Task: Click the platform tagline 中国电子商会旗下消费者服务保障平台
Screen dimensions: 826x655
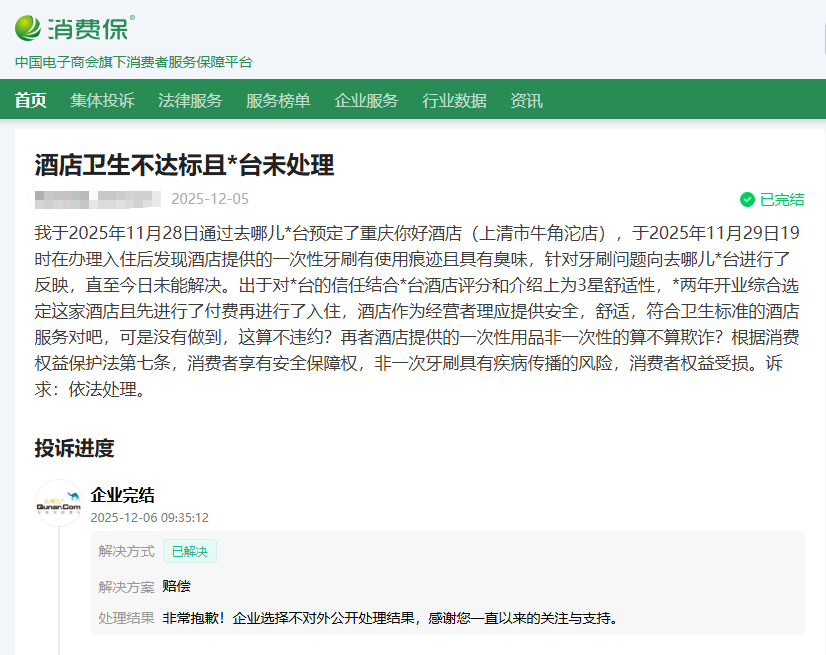Action: (x=133, y=62)
